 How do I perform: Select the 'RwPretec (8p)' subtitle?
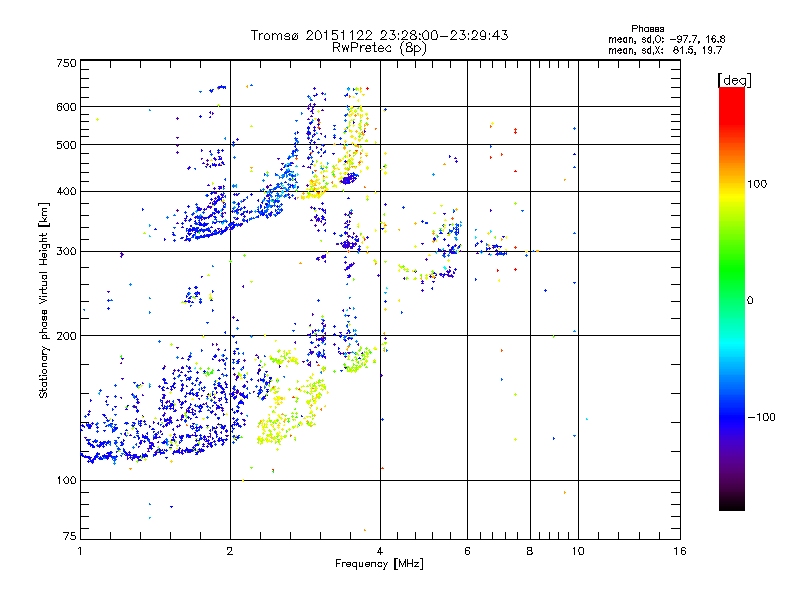click(379, 48)
